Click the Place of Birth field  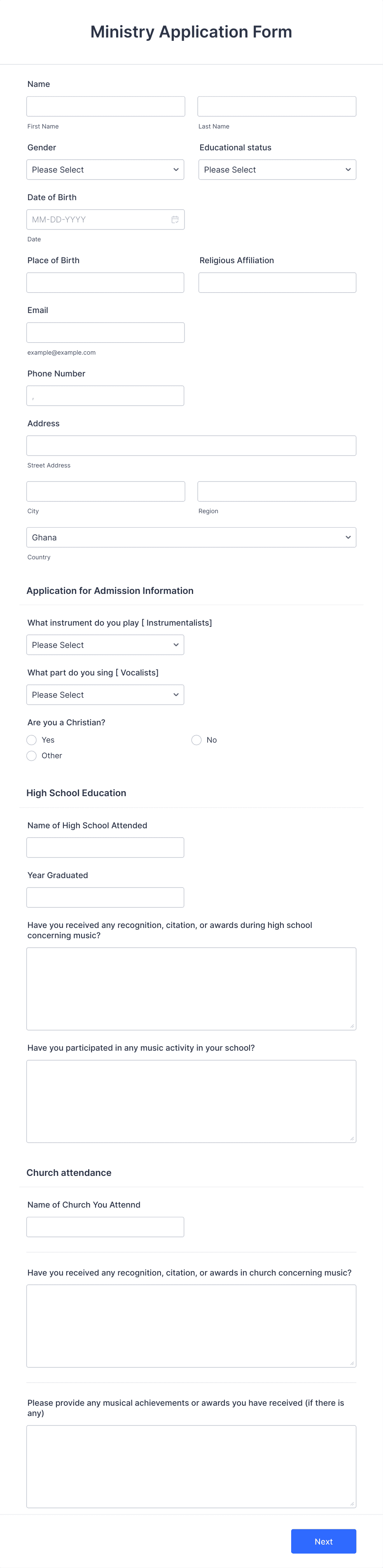pyautogui.click(x=105, y=283)
